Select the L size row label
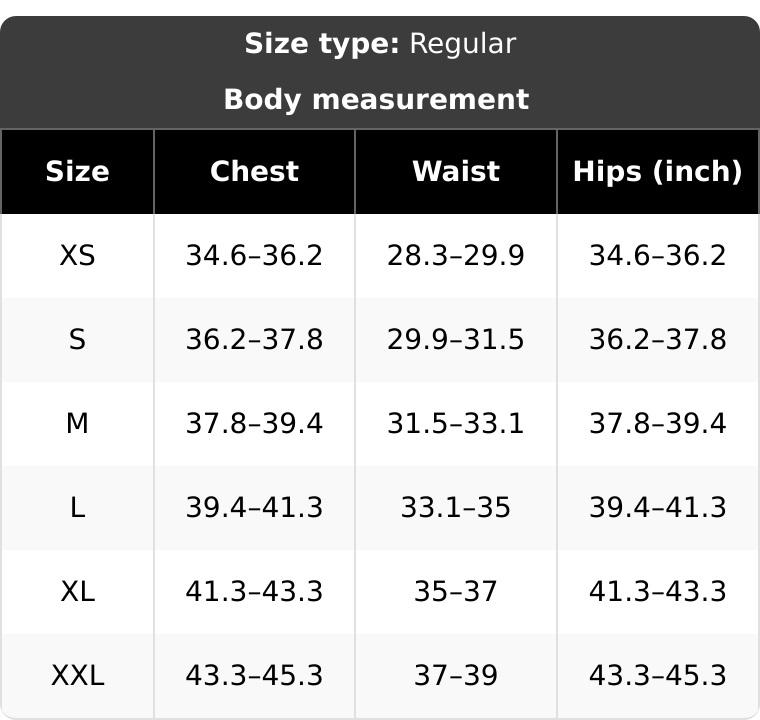760x720 pixels. (x=78, y=508)
